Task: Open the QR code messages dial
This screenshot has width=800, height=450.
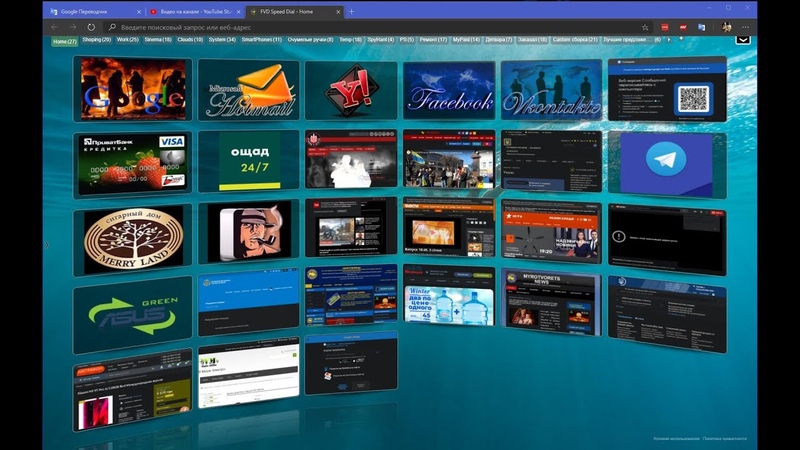Action: click(667, 89)
